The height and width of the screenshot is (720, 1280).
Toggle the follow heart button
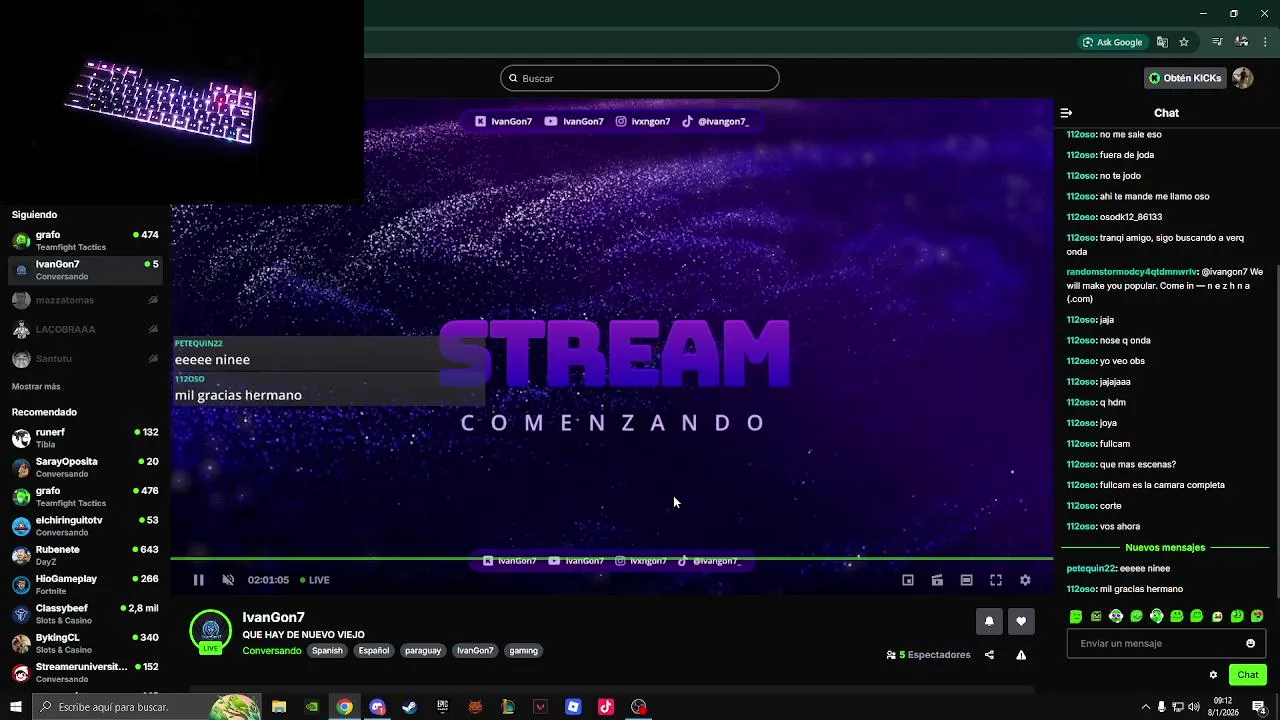1021,621
